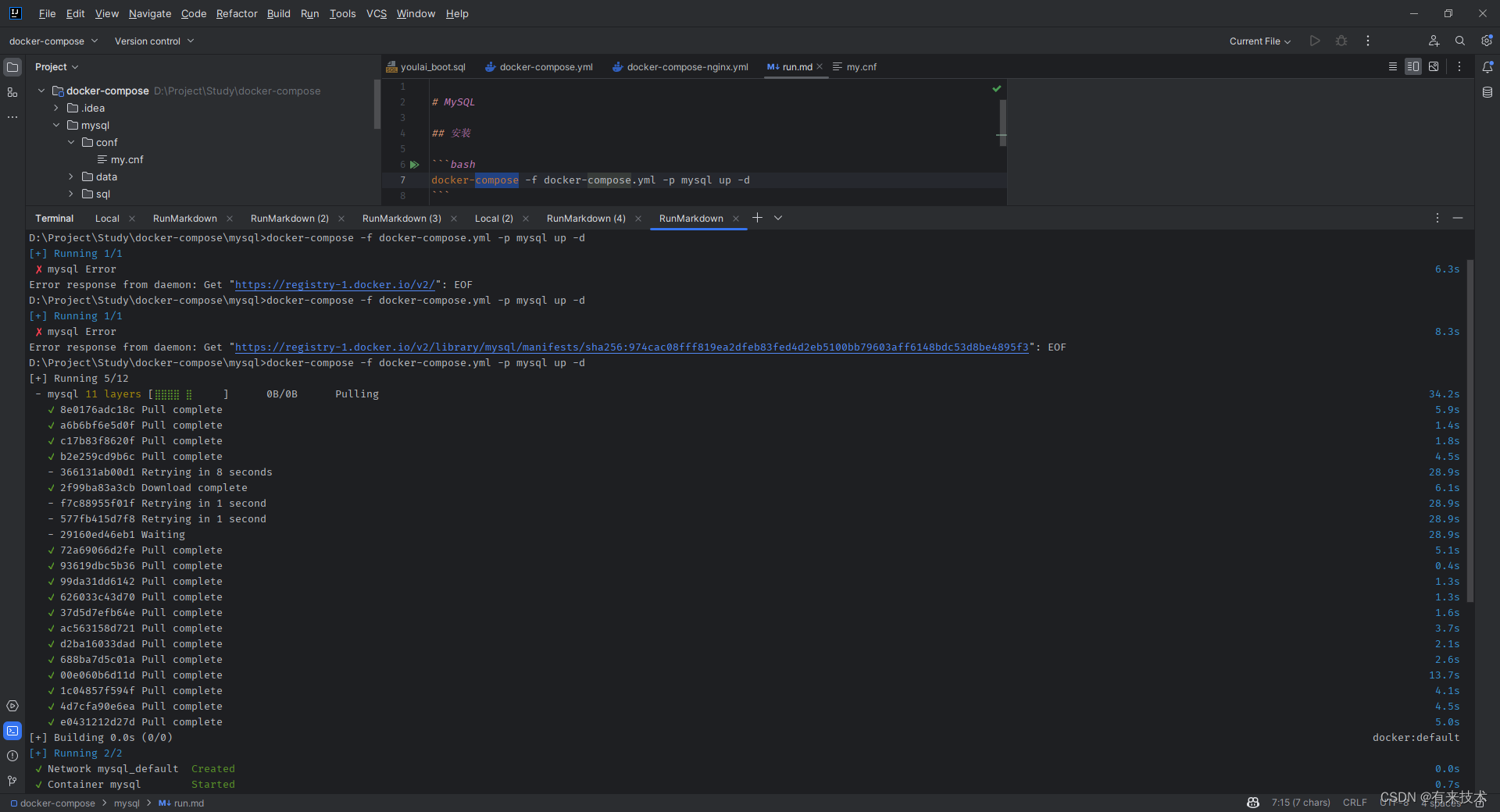Viewport: 1500px width, 812px height.
Task: Switch markdown view to Editor only
Action: pos(1392,66)
